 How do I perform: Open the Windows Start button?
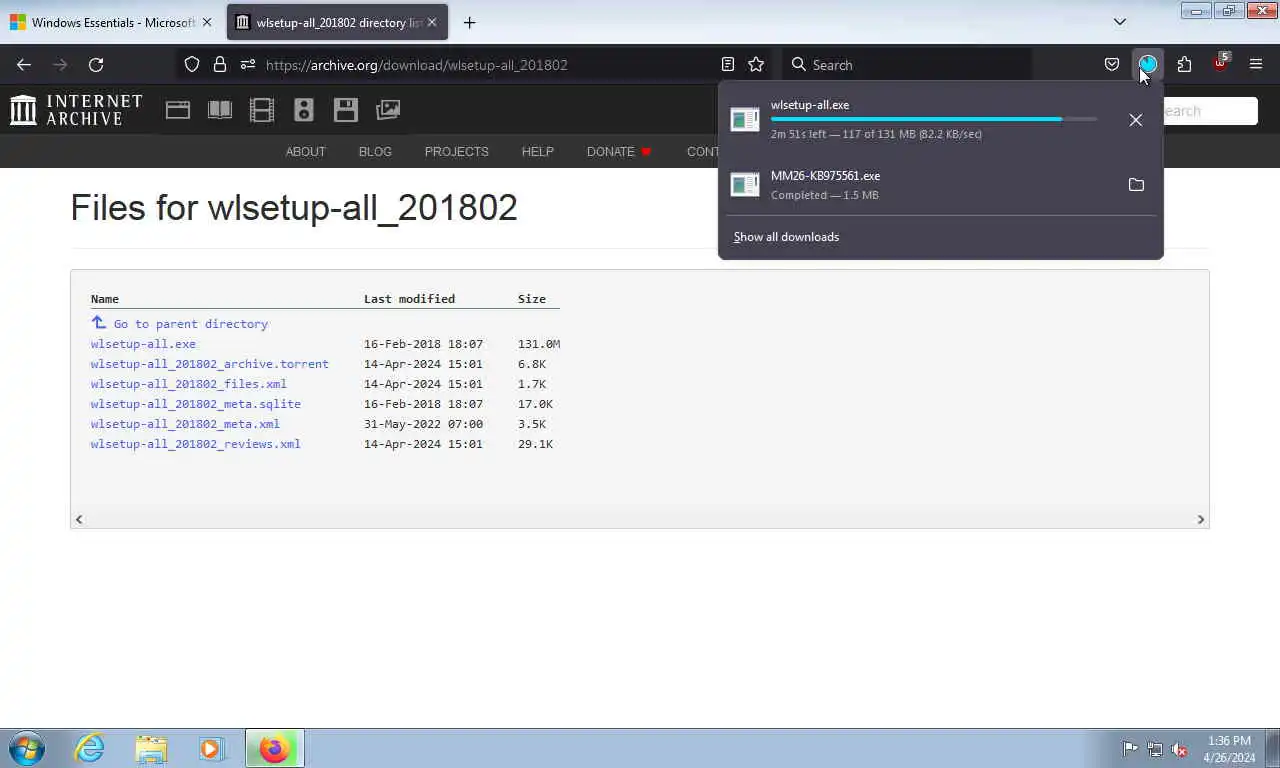point(27,748)
